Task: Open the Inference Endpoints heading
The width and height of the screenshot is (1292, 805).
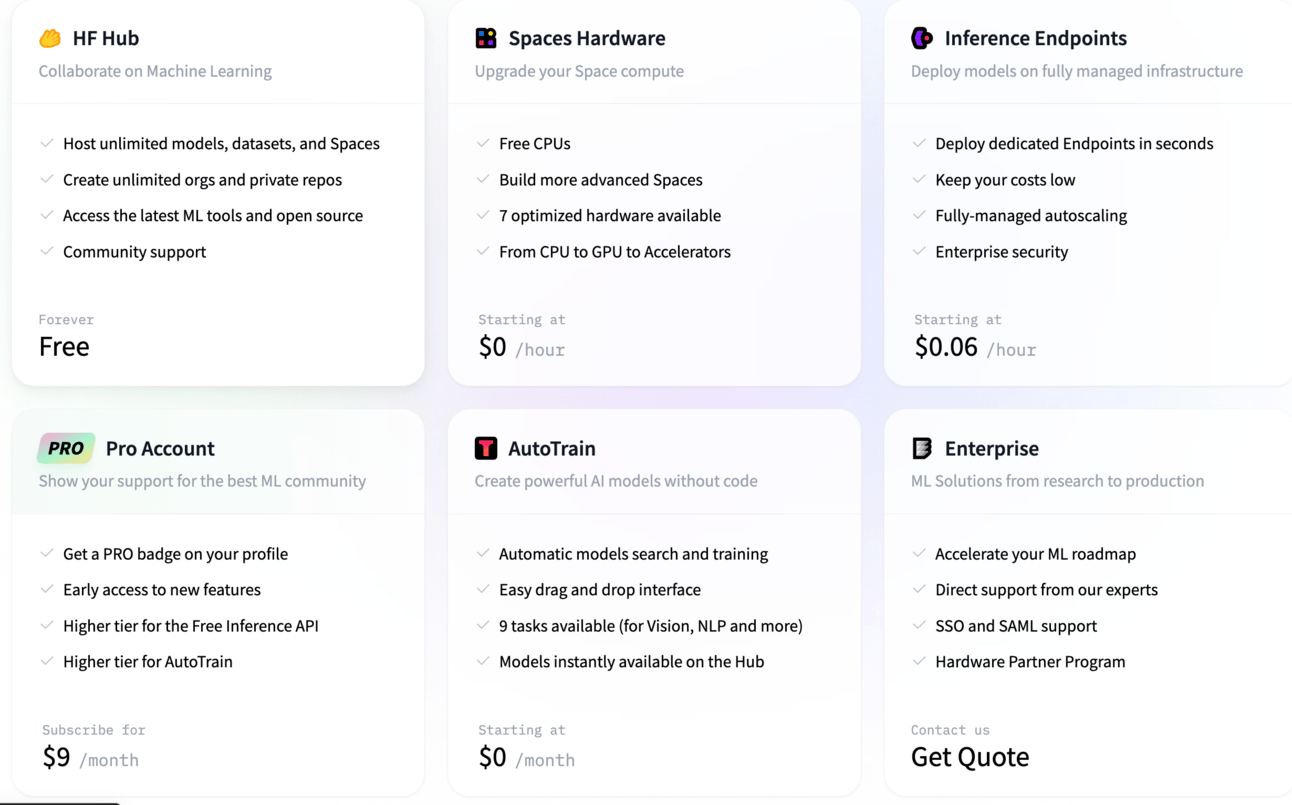Action: click(x=1035, y=39)
